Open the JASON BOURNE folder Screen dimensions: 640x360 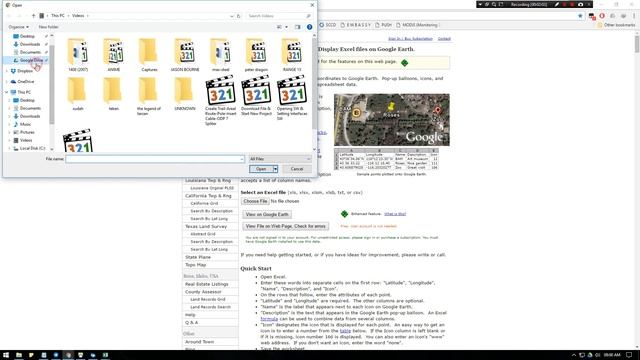(x=185, y=55)
